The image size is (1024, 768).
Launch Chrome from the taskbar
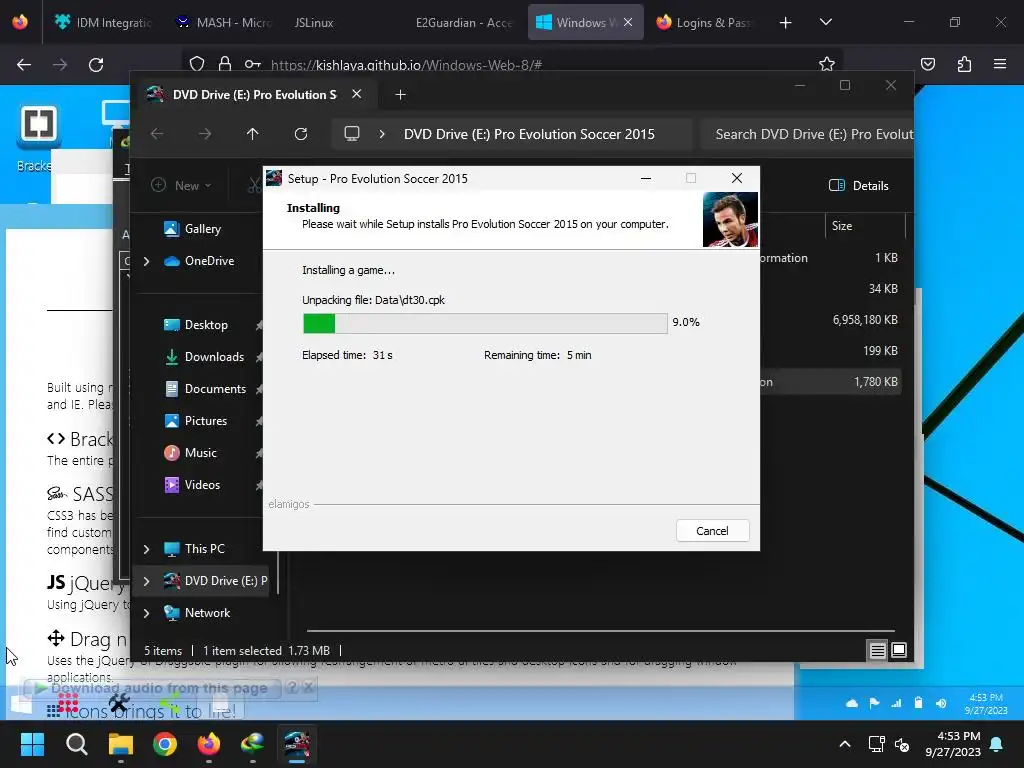[165, 744]
